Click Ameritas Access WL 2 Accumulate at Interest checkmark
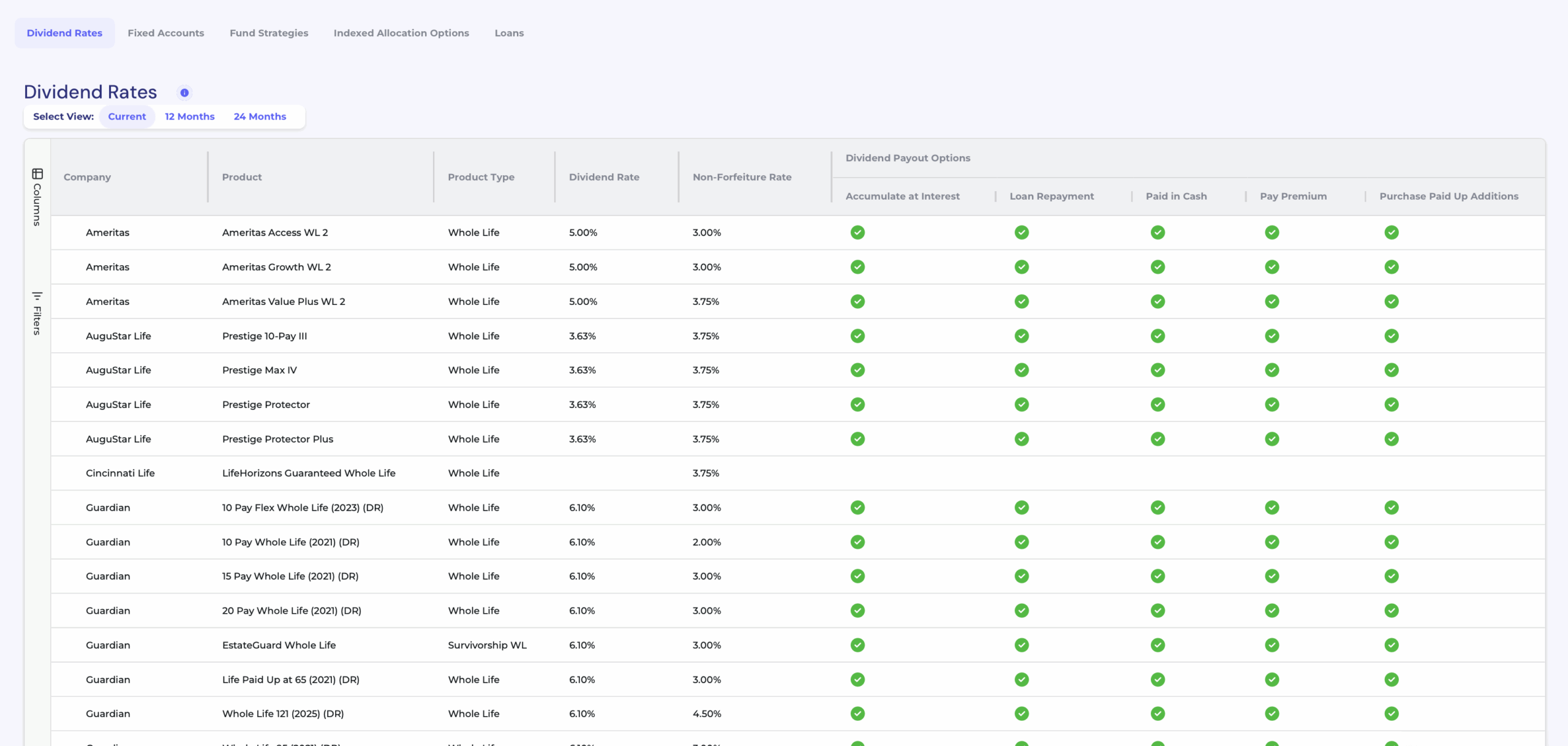The width and height of the screenshot is (1568, 746). point(858,232)
